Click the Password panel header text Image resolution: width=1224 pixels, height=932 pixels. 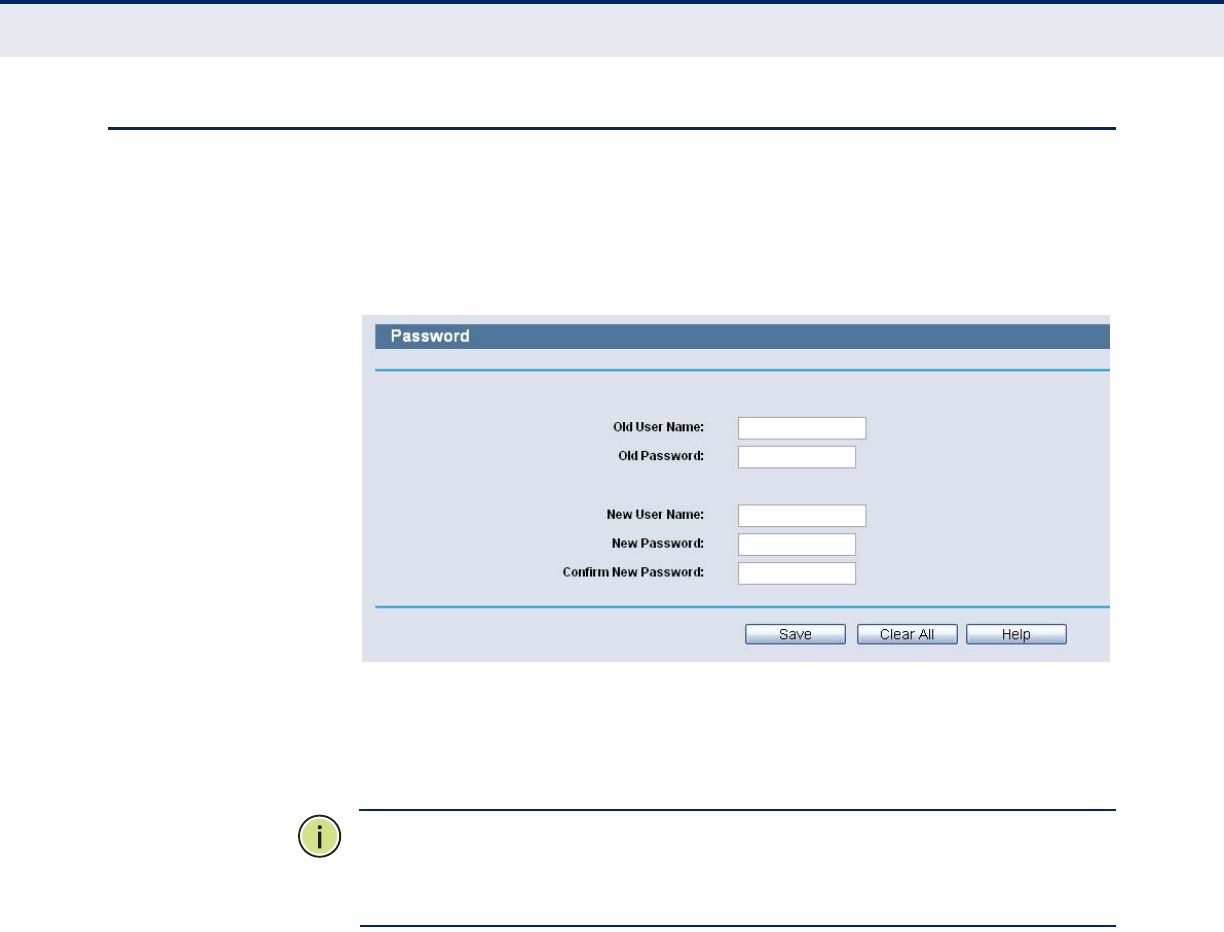coord(429,336)
